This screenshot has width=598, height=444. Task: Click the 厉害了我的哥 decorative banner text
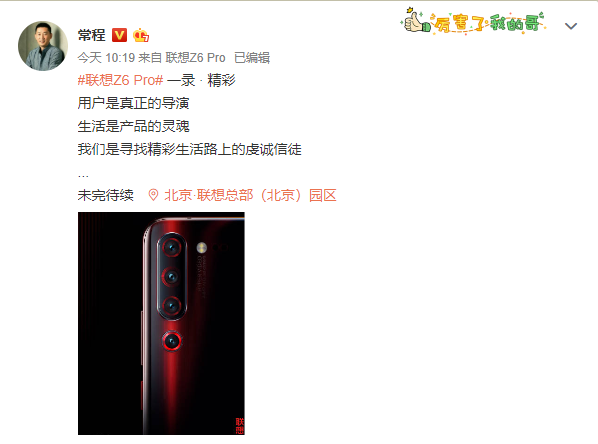pos(489,23)
